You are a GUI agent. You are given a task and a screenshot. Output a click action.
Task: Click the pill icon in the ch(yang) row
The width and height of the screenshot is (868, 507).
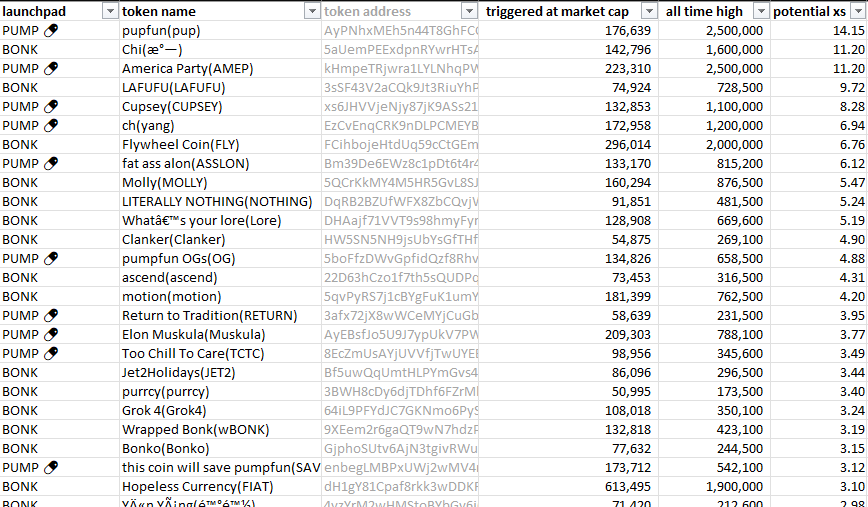51,126
